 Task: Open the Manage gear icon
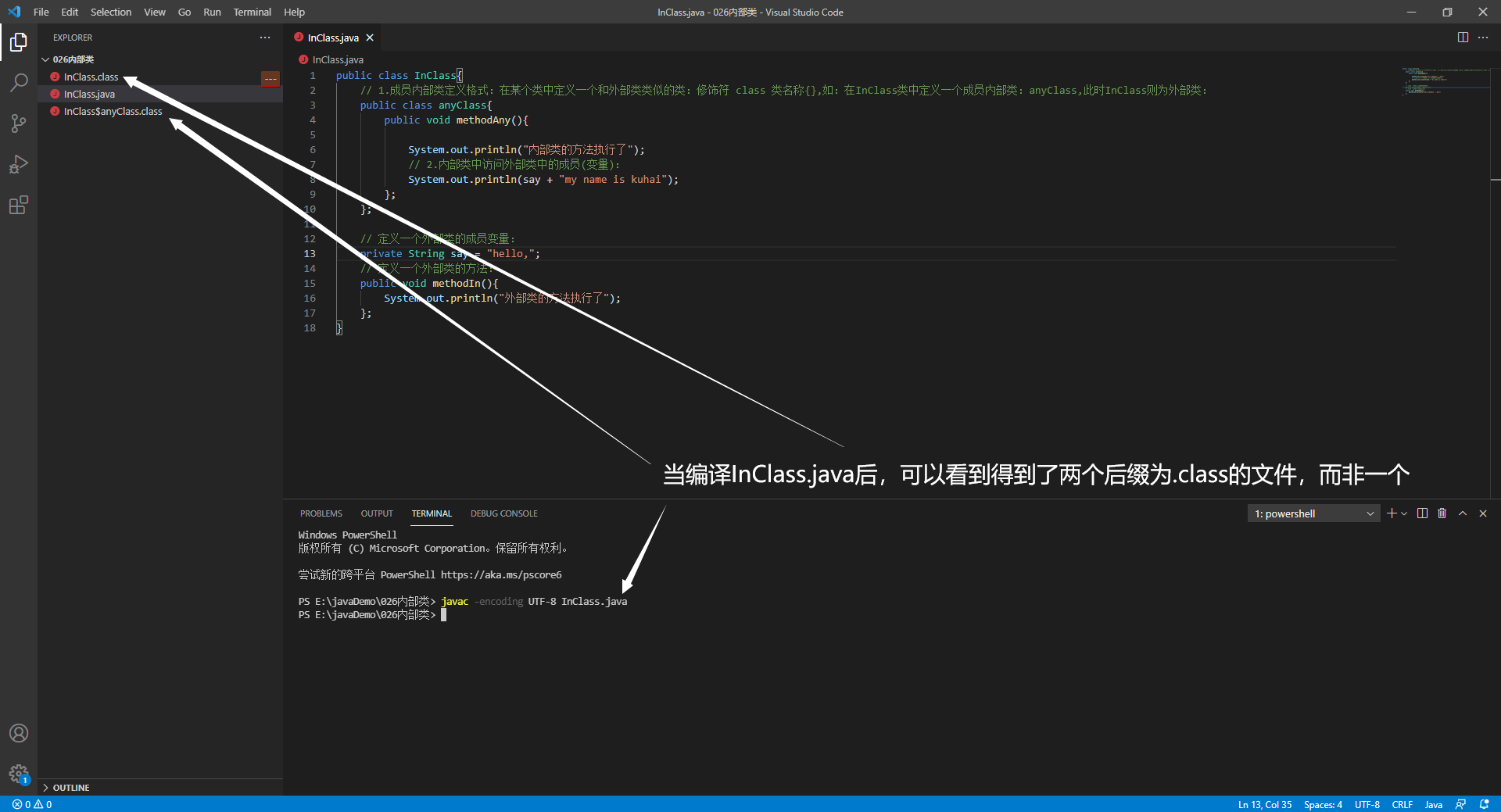(19, 774)
